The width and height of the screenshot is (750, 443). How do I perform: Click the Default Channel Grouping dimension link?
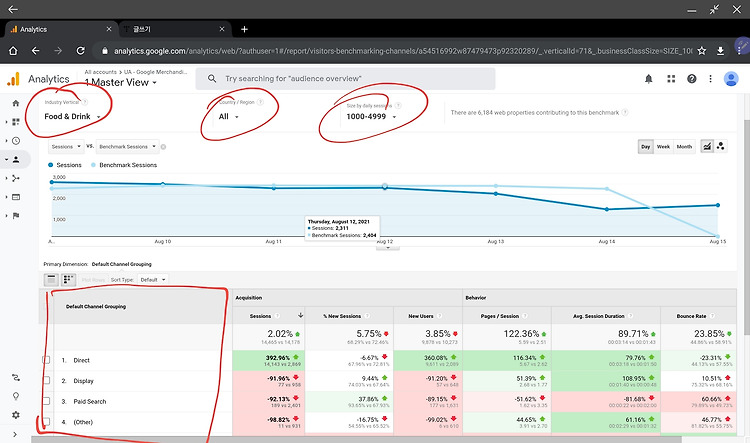coord(121,264)
